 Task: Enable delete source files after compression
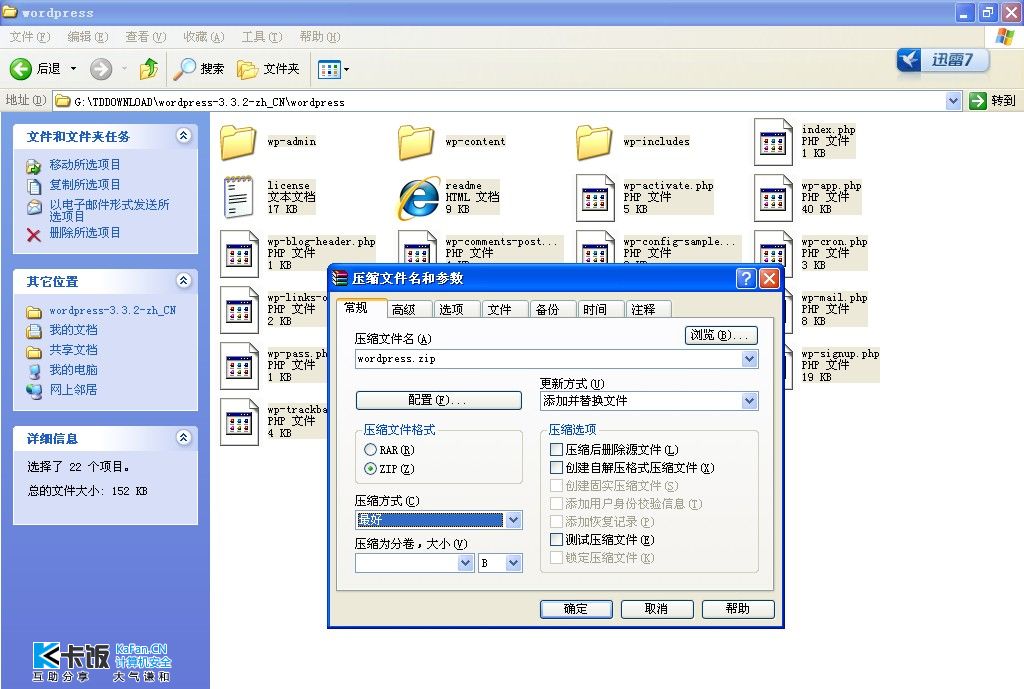(x=556, y=449)
